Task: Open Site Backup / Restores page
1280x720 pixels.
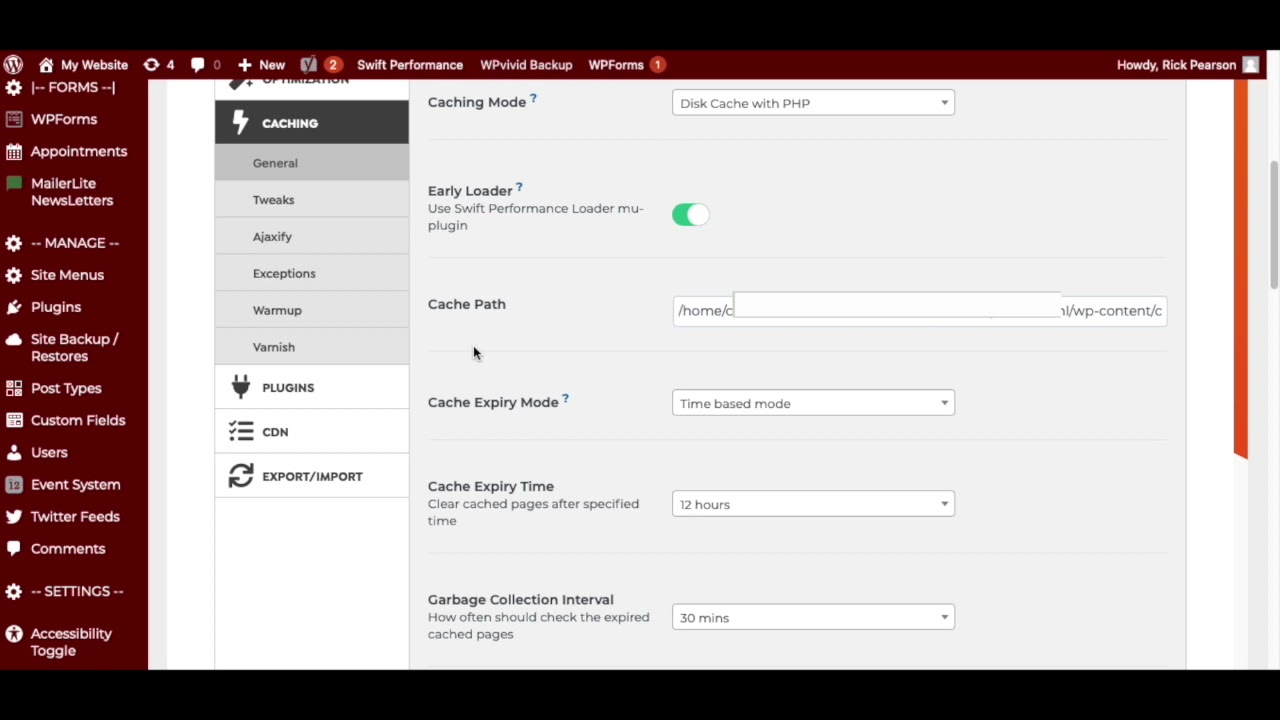Action: [74, 348]
